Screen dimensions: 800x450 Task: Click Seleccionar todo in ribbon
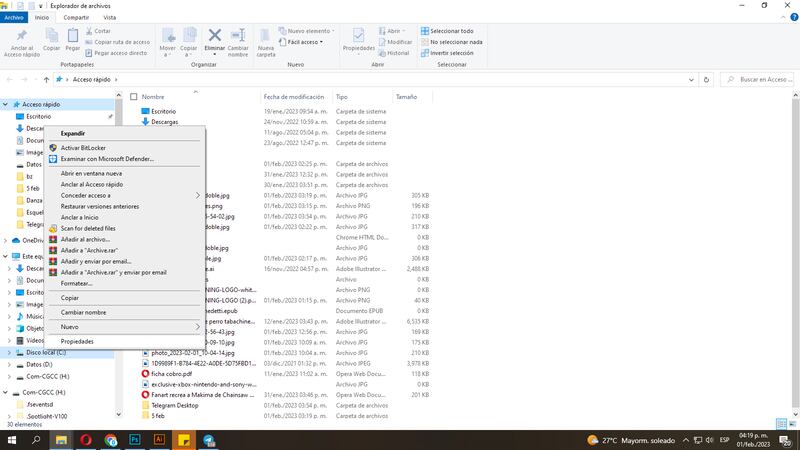(x=447, y=31)
